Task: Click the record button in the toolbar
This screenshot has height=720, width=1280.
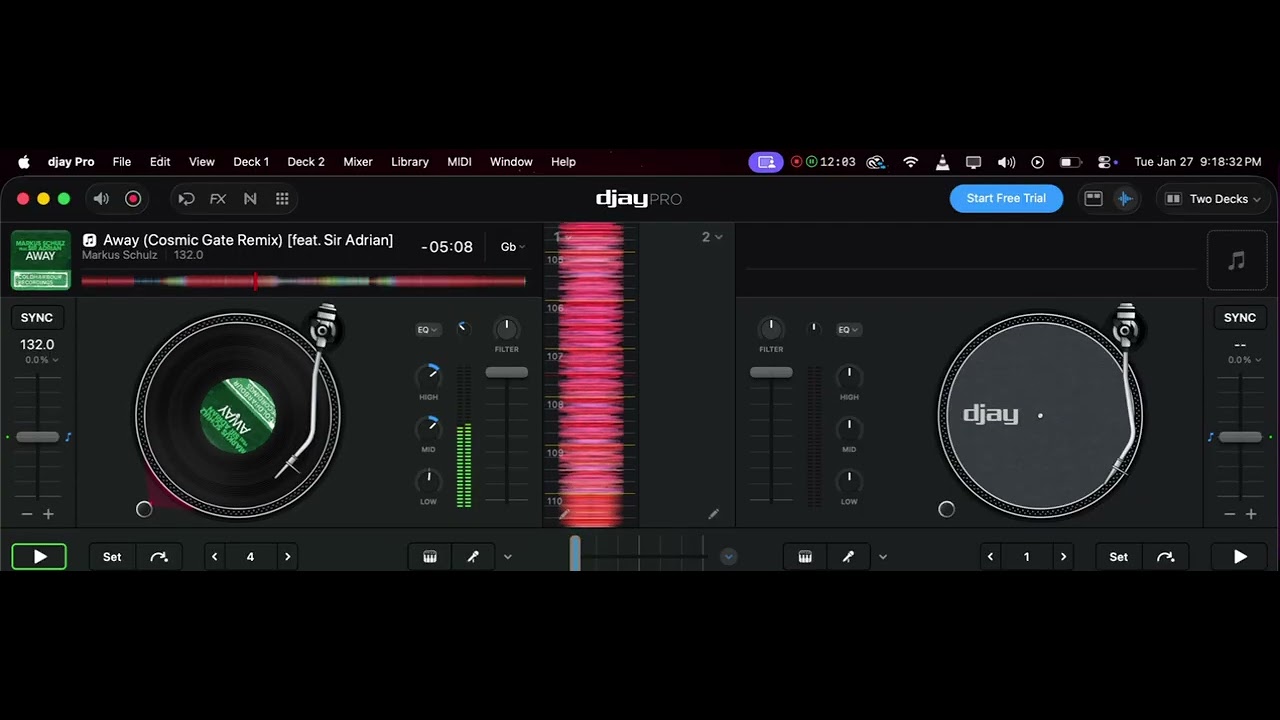Action: coord(133,199)
